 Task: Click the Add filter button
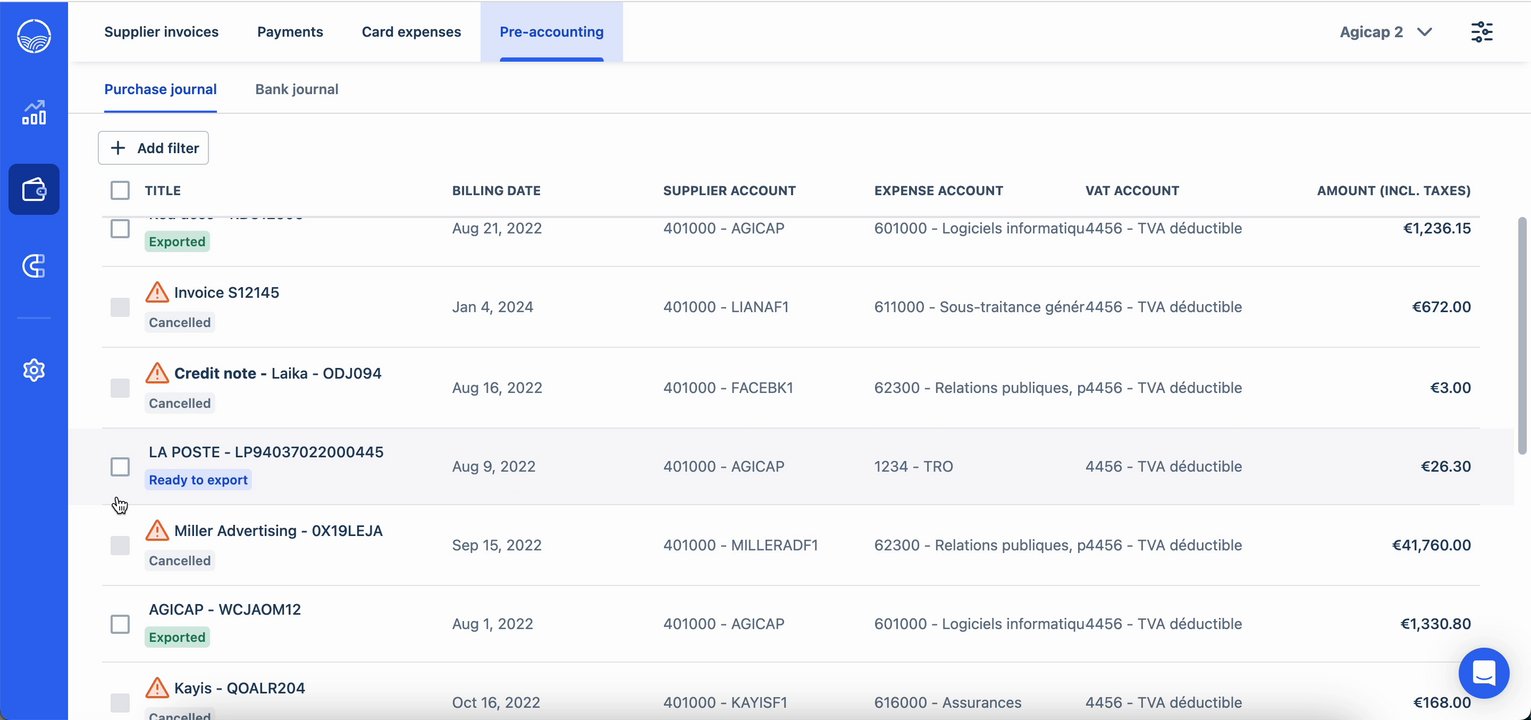(154, 148)
